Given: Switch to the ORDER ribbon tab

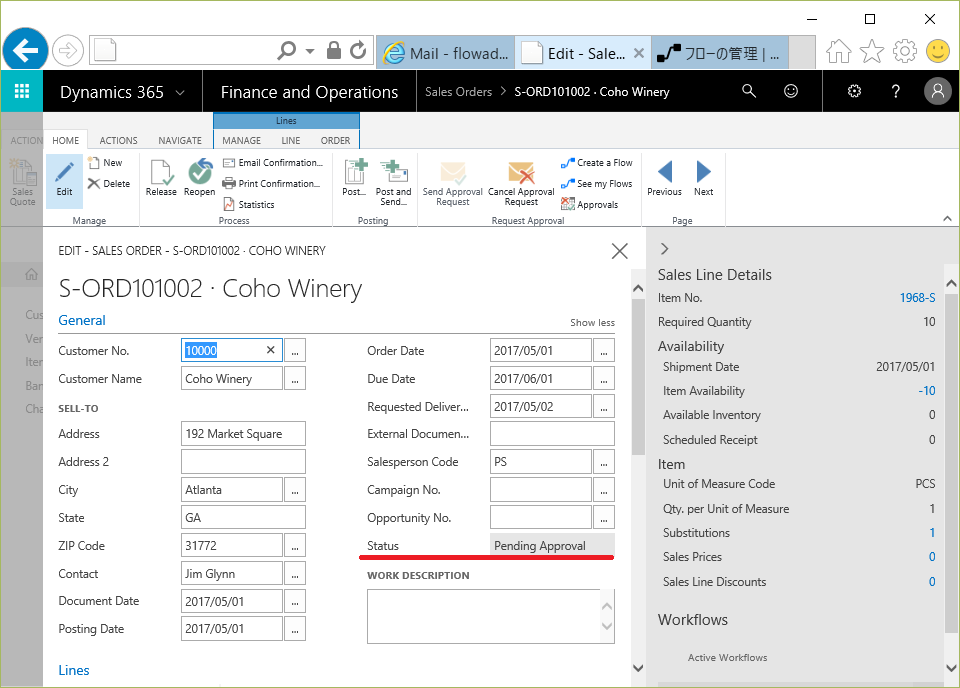Looking at the screenshot, I should tap(336, 140).
